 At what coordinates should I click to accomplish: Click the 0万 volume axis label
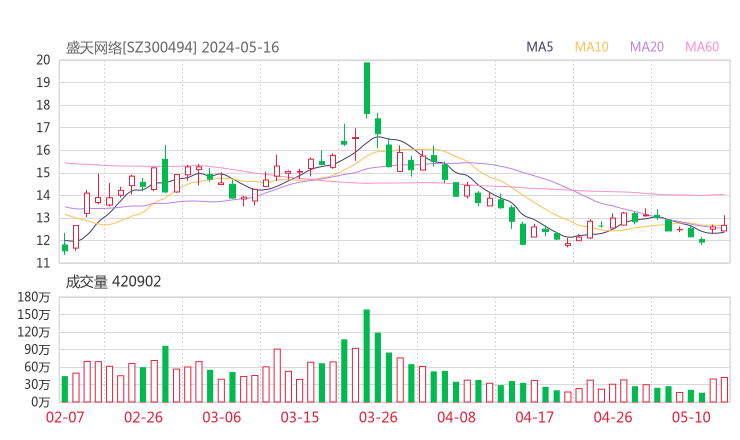click(x=41, y=402)
